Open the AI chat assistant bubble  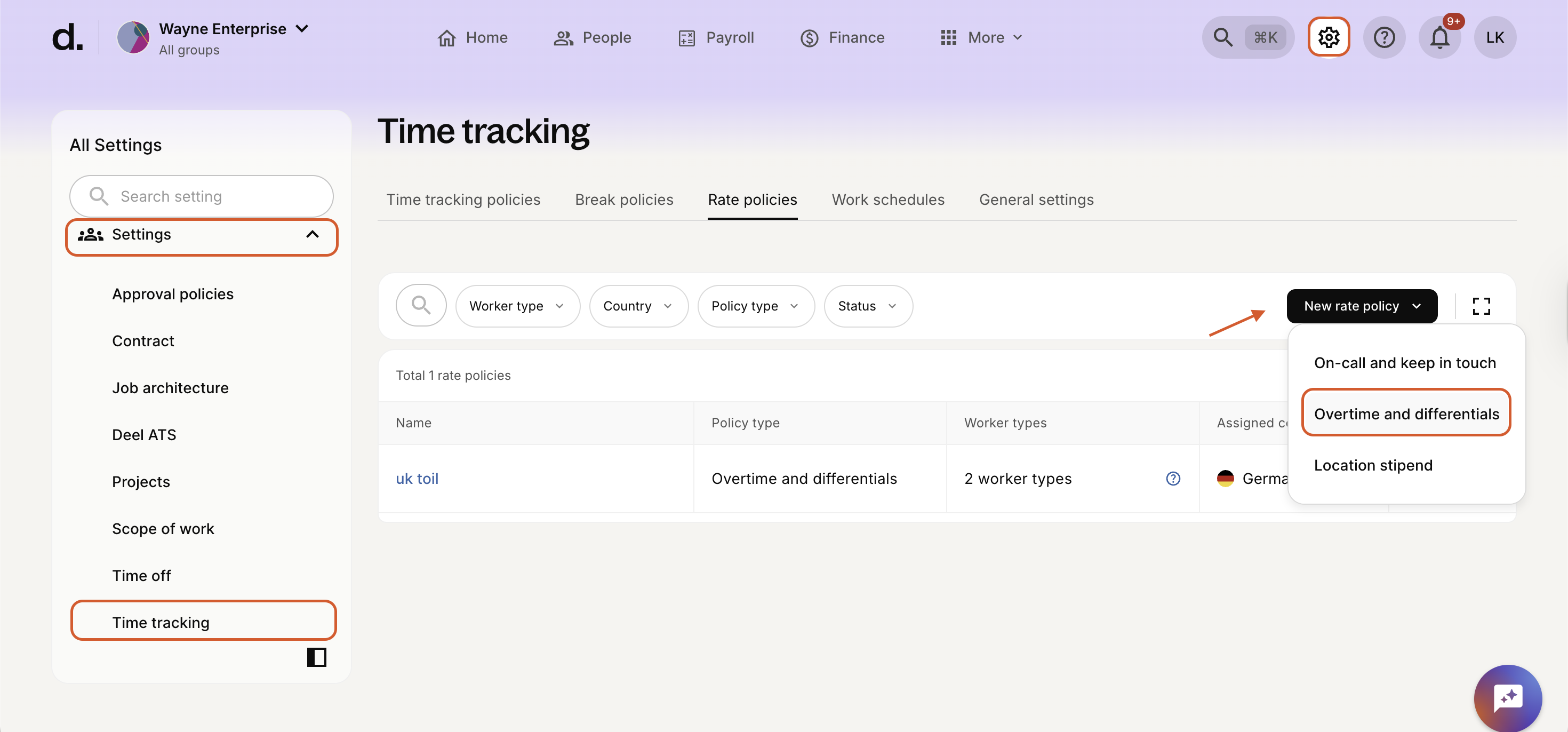(x=1508, y=697)
